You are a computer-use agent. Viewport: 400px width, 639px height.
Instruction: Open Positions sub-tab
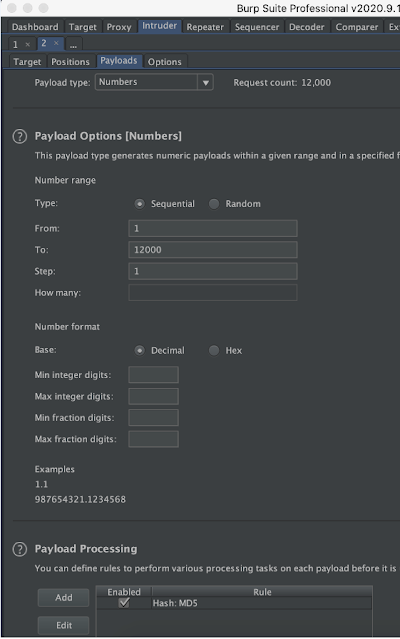(x=70, y=62)
